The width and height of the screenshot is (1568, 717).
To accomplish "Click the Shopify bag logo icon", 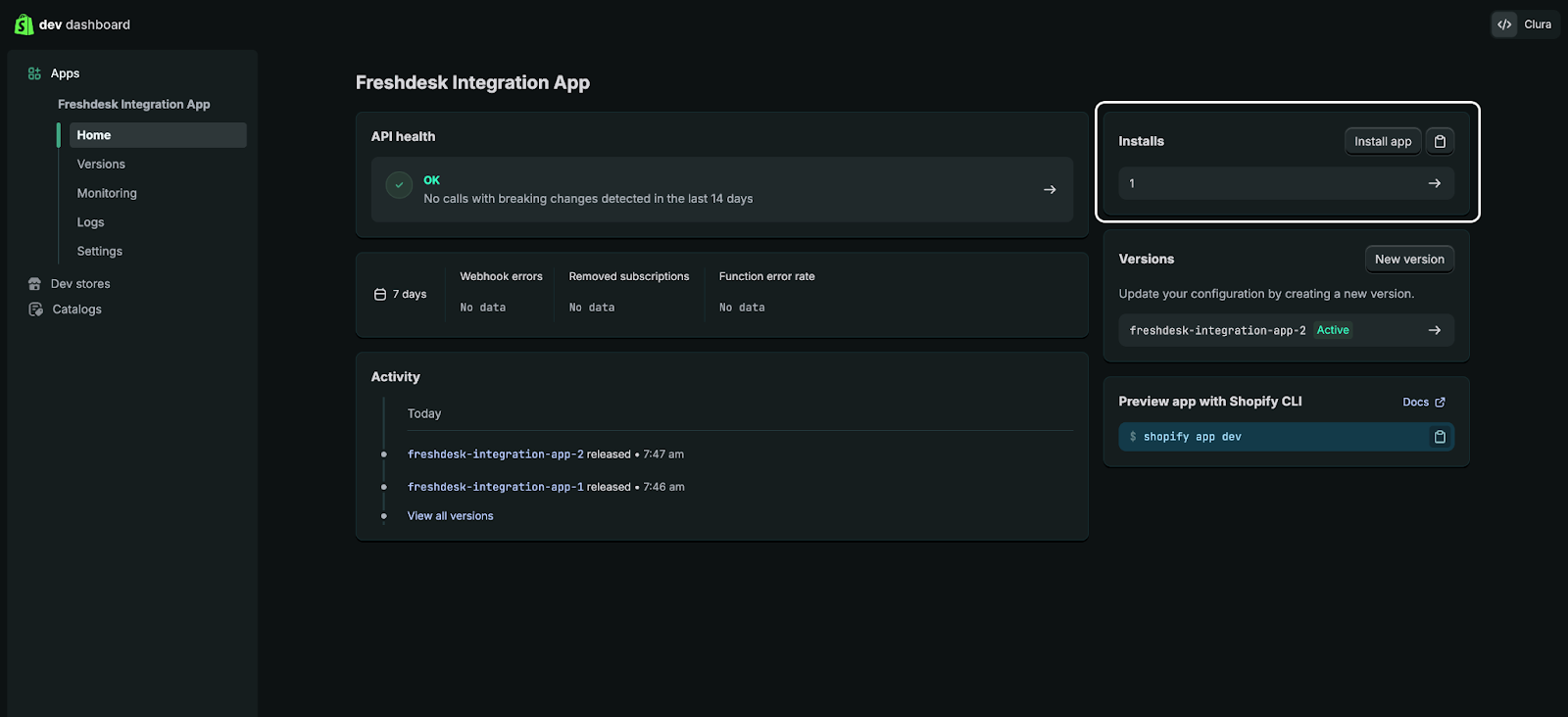I will pyautogui.click(x=24, y=24).
